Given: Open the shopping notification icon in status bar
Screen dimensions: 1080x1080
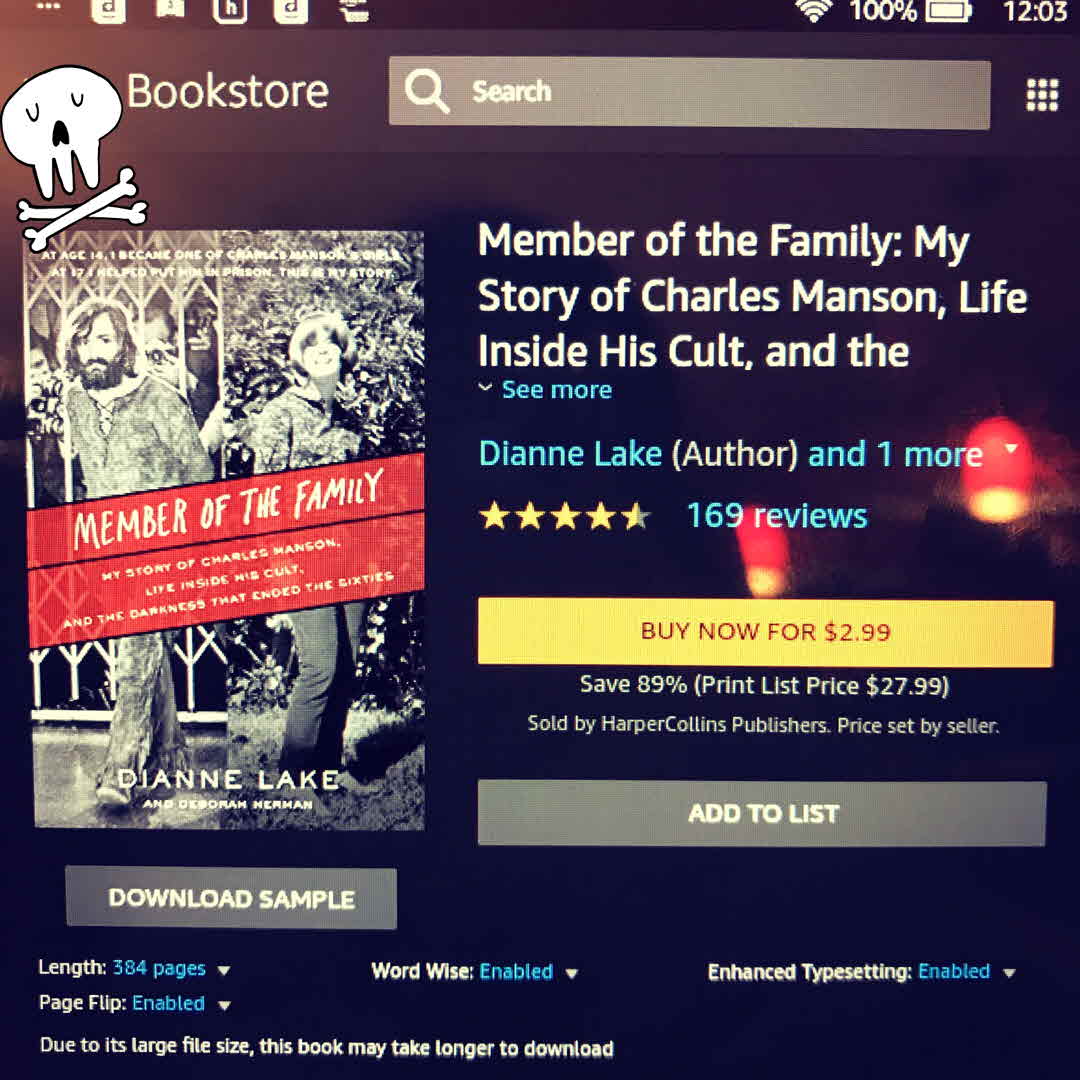Looking at the screenshot, I should click(355, 10).
